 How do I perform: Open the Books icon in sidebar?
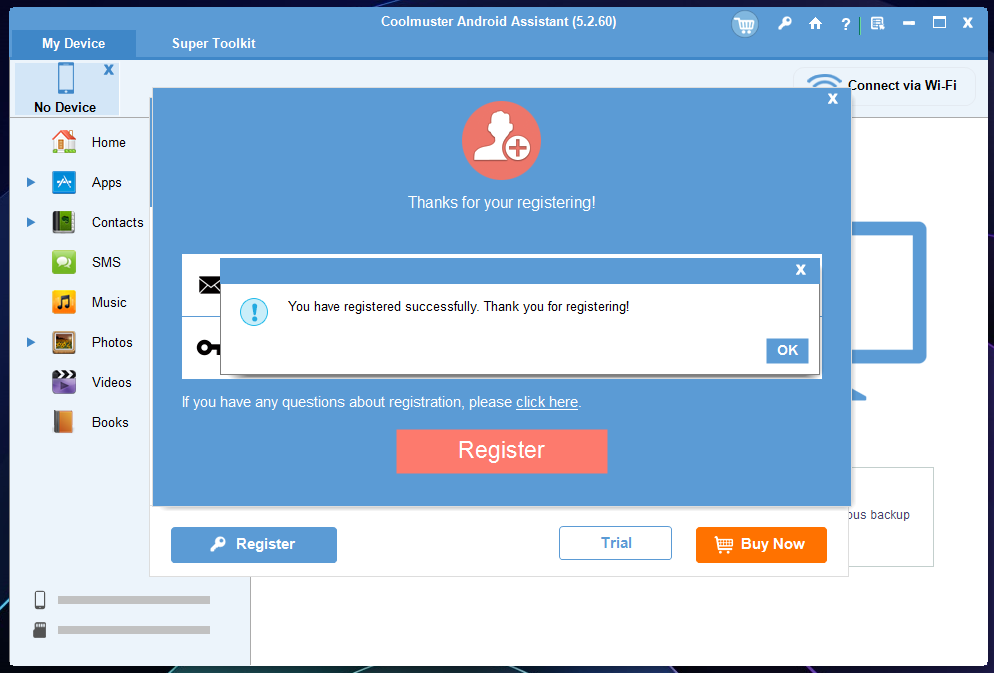click(64, 422)
